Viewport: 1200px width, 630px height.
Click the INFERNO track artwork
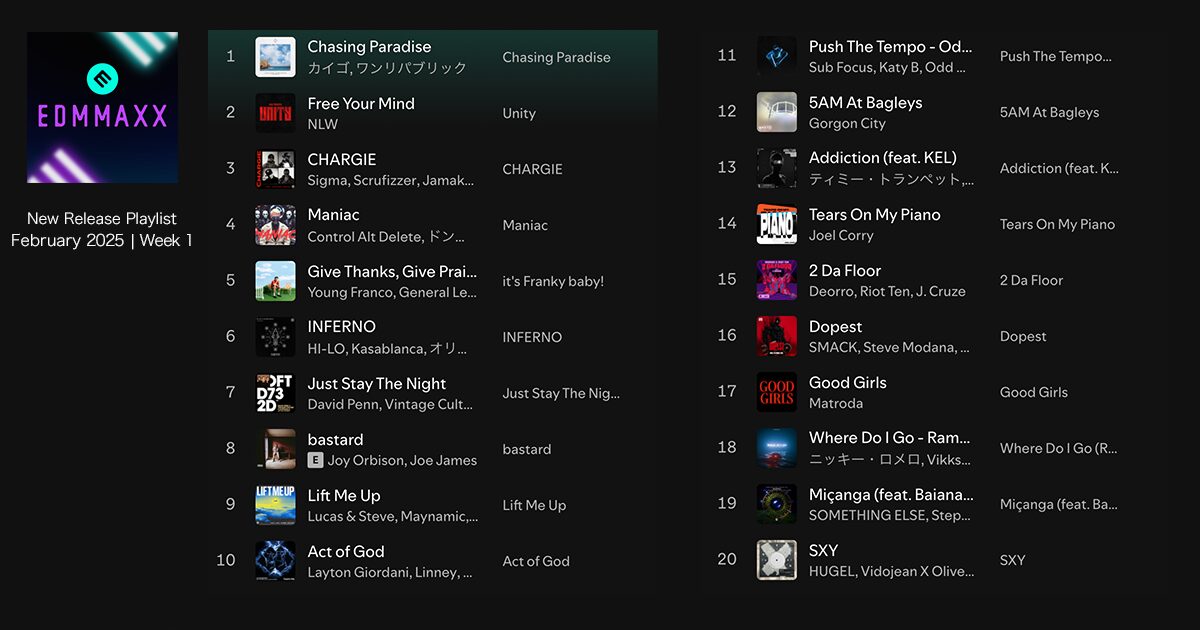coord(275,337)
